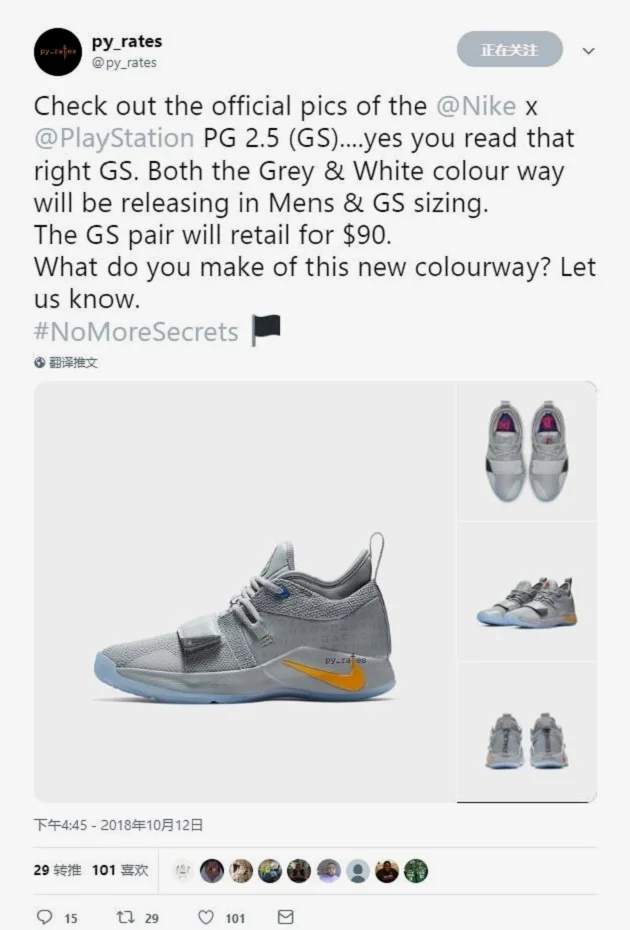
Task: Open the angled pair thumbnail
Action: (527, 591)
